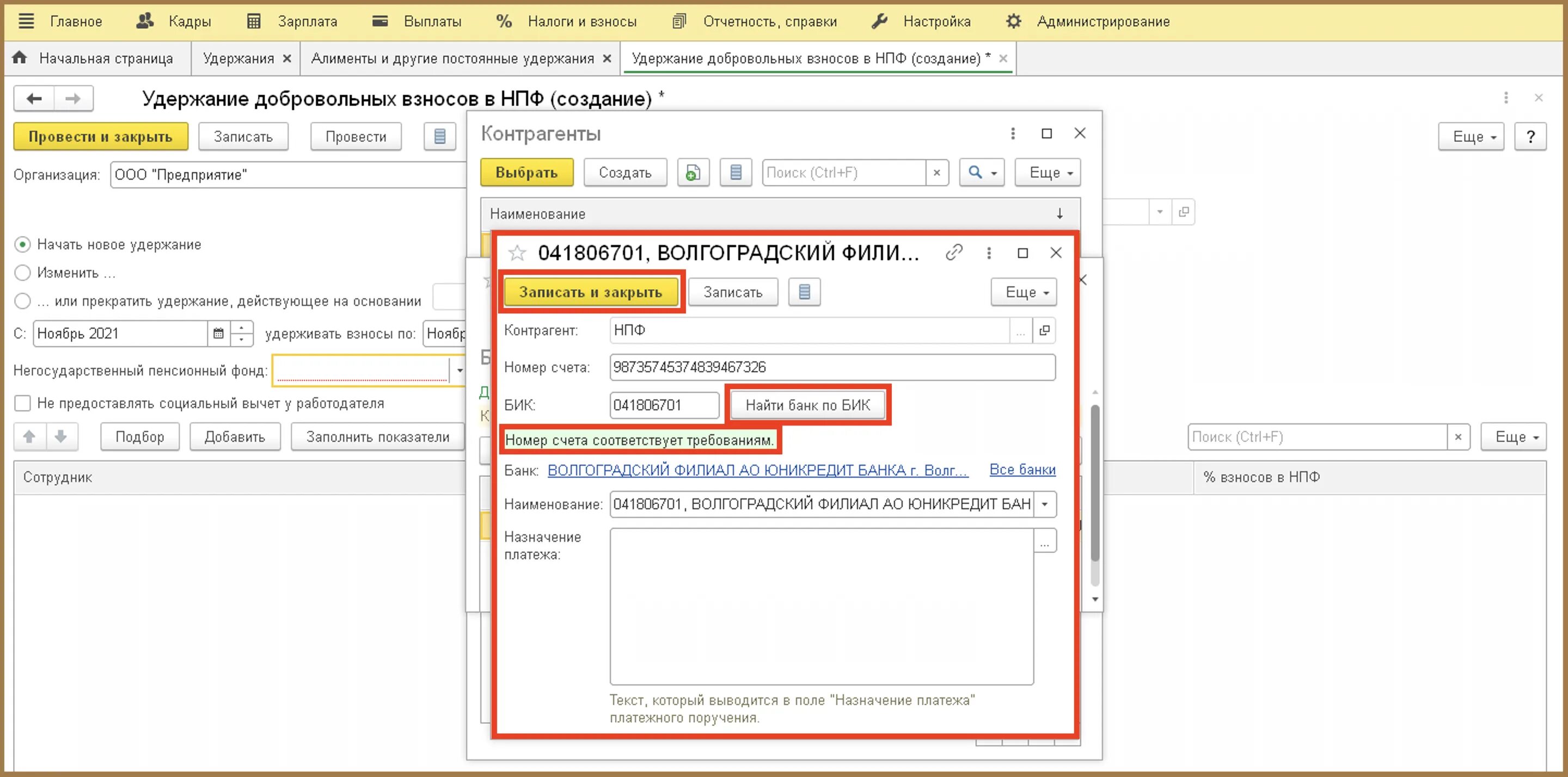Click ellipsis button of Назначение платежа
This screenshot has width=1568, height=777.
click(x=1045, y=540)
